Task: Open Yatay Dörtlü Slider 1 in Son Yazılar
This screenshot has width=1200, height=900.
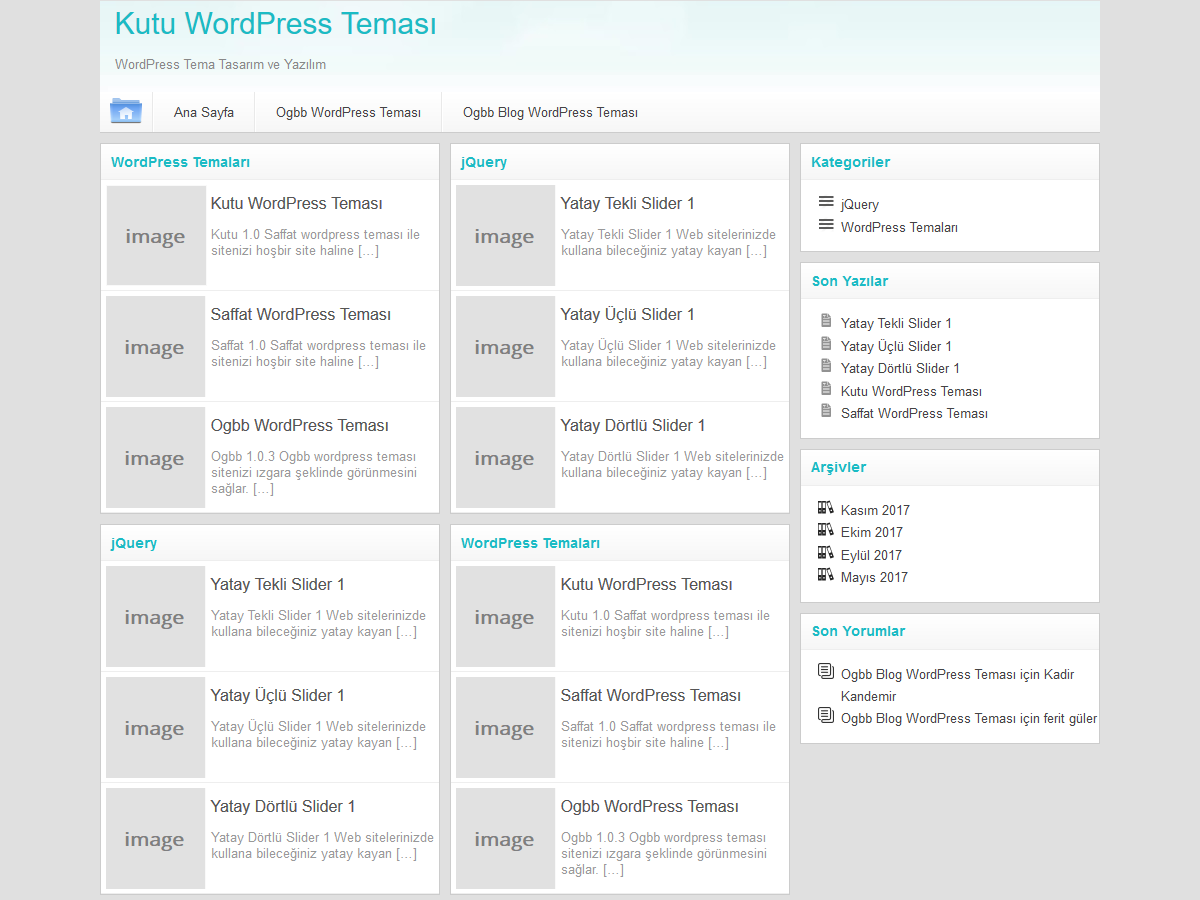Action: point(900,369)
